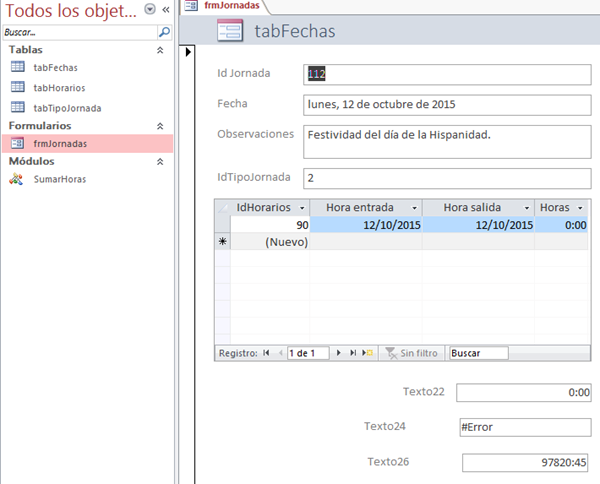Viewport: 600px width, 484px height.
Task: Click the record selector arrow of the form
Action: (188, 52)
